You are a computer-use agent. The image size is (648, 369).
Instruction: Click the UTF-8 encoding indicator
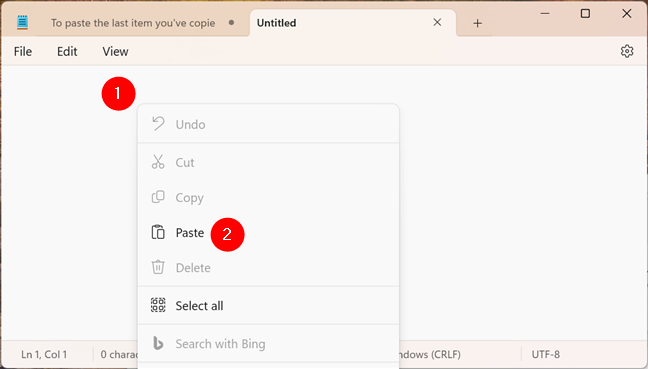click(546, 355)
